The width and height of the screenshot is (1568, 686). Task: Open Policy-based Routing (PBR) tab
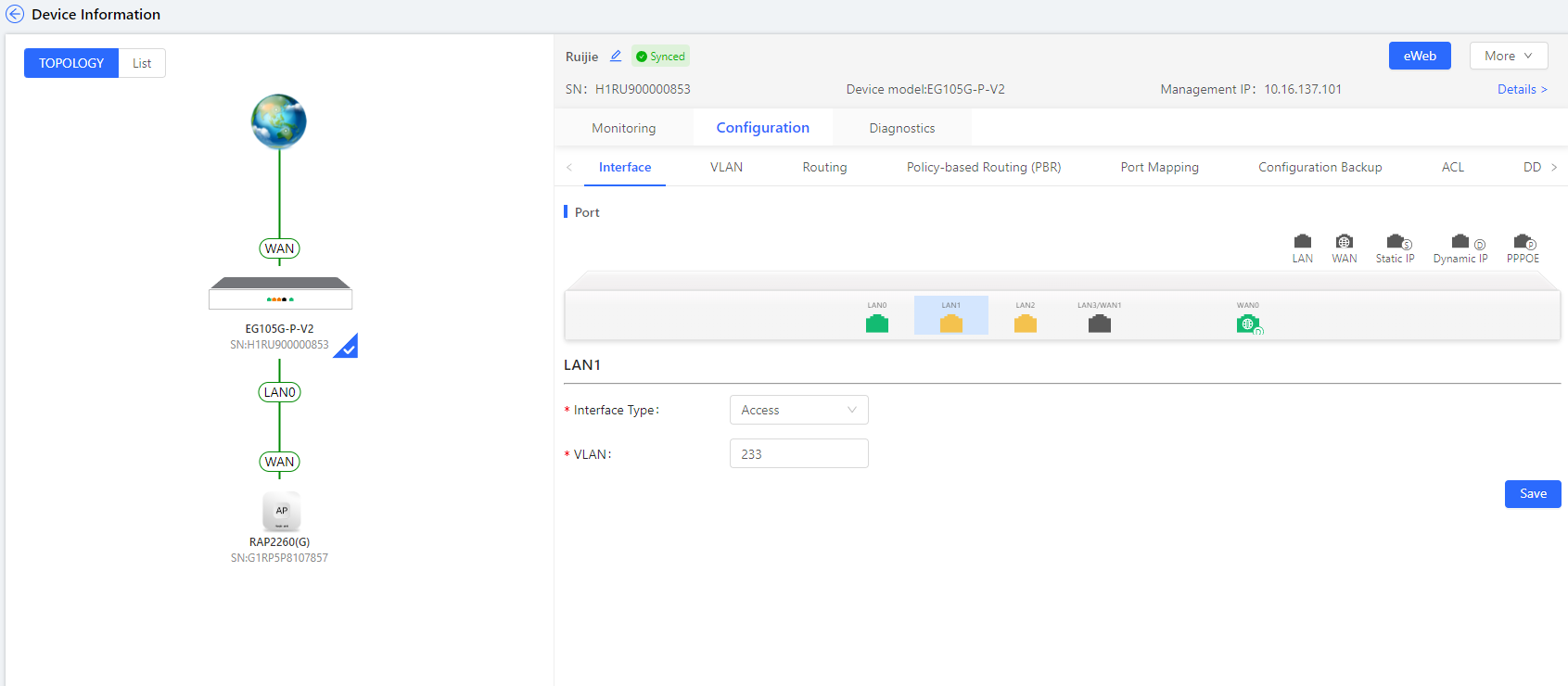click(x=983, y=167)
